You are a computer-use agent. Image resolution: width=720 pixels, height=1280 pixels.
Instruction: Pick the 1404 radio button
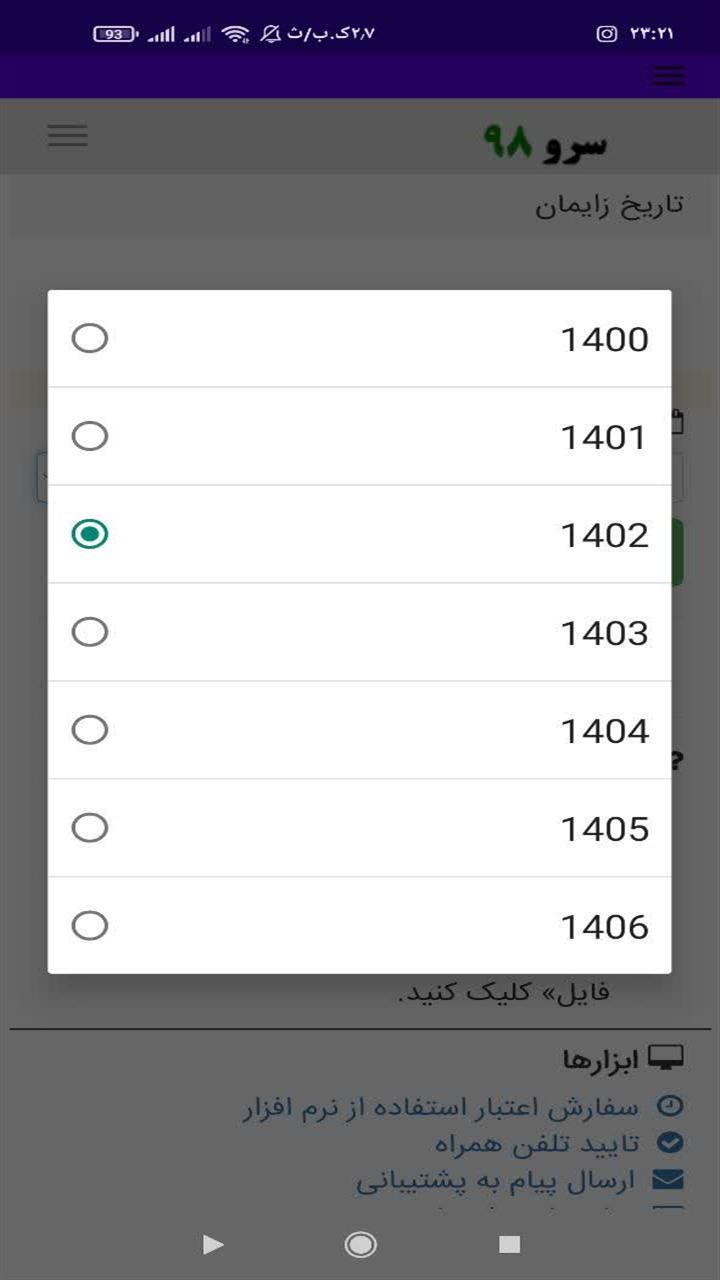click(x=90, y=730)
